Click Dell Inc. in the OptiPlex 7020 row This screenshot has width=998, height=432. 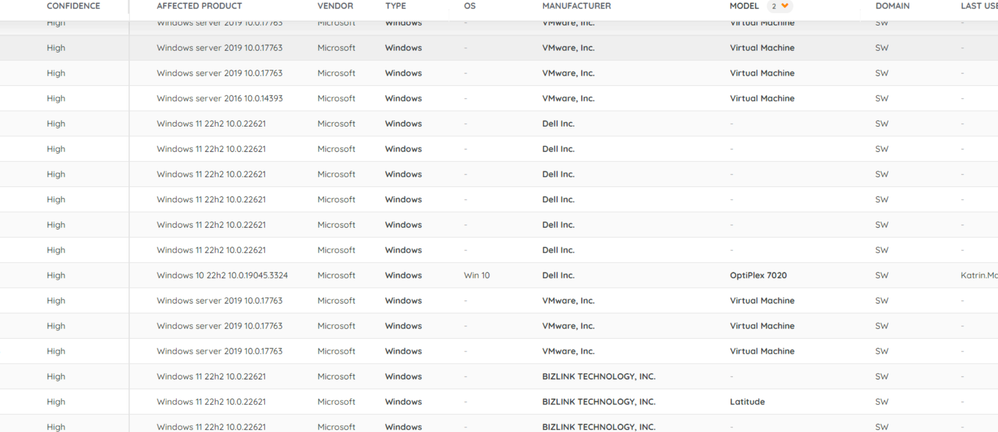pyautogui.click(x=558, y=275)
